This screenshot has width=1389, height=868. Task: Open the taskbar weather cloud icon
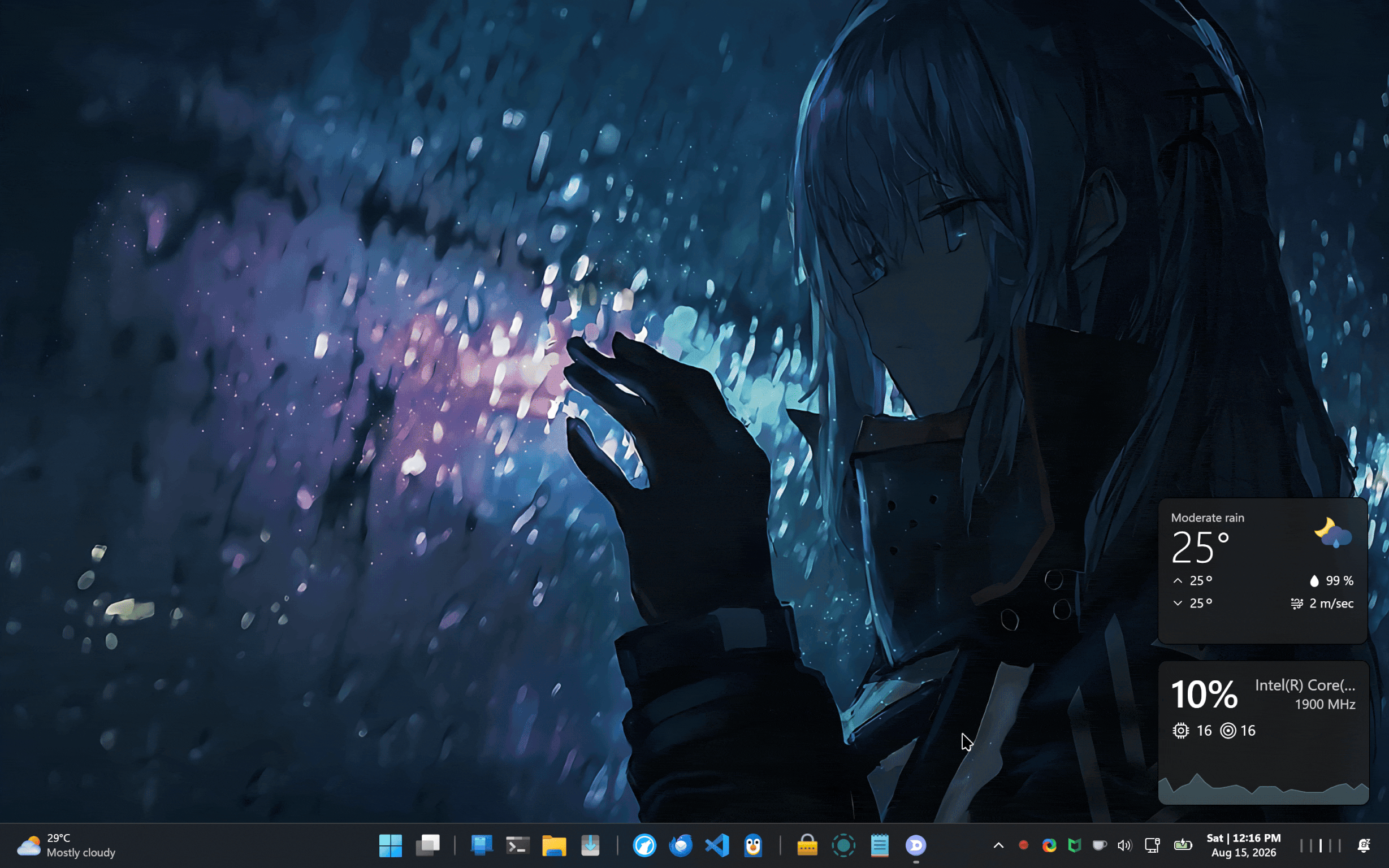pos(29,845)
